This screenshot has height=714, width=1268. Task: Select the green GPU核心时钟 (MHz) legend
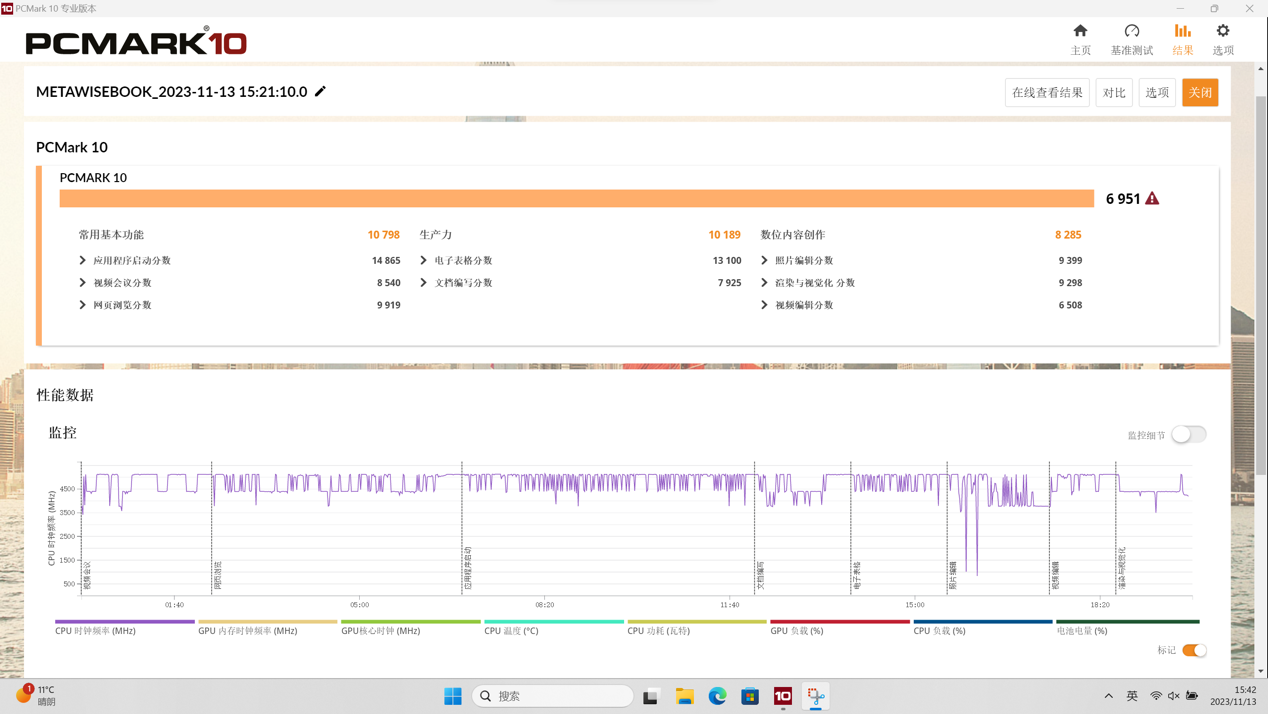411,628
